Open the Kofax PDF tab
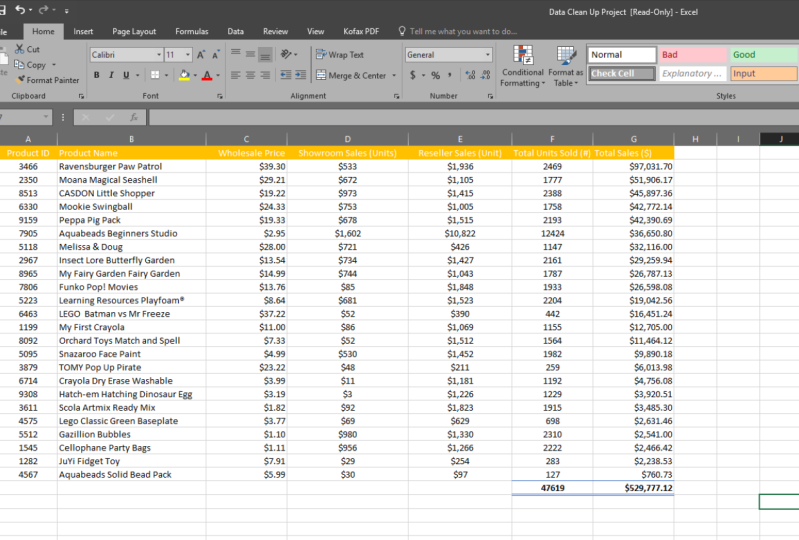The image size is (799, 540). pyautogui.click(x=361, y=31)
